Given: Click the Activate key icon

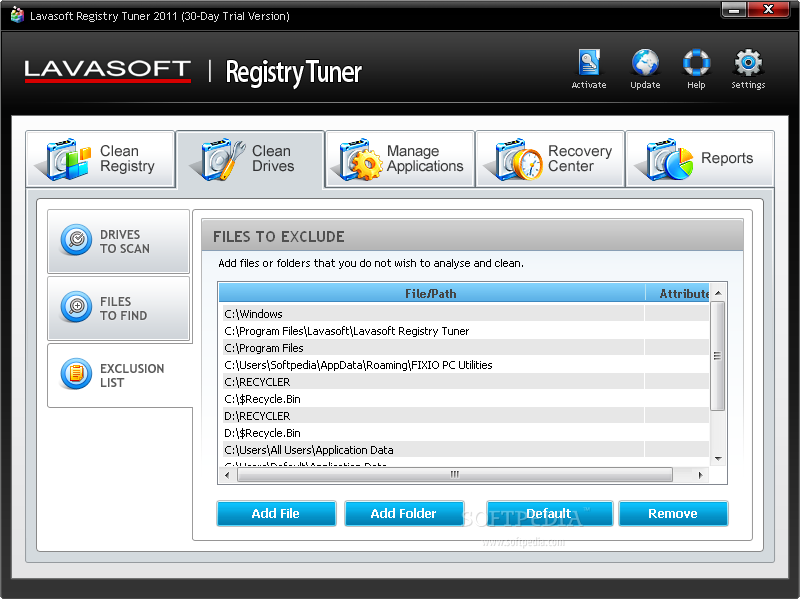Looking at the screenshot, I should [x=589, y=63].
